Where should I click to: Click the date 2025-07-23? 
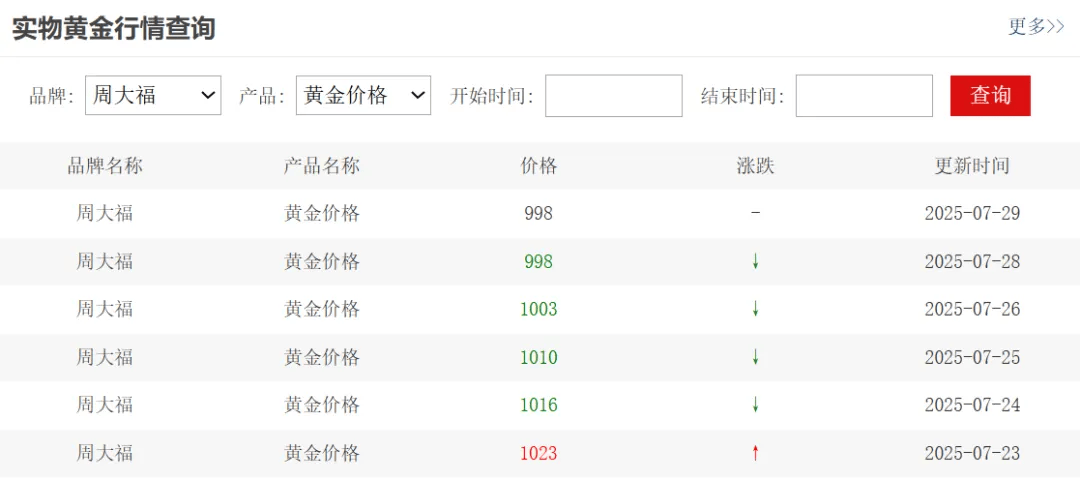(x=972, y=453)
